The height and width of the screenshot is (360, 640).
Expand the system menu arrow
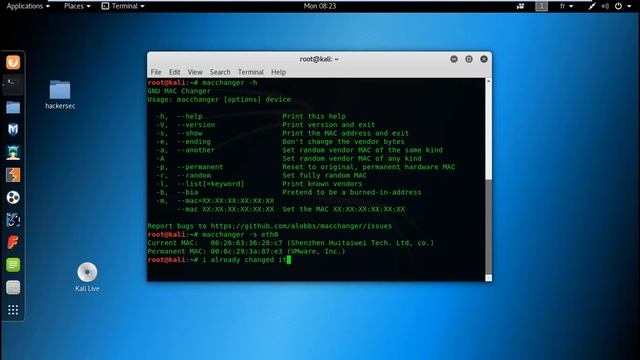(629, 6)
